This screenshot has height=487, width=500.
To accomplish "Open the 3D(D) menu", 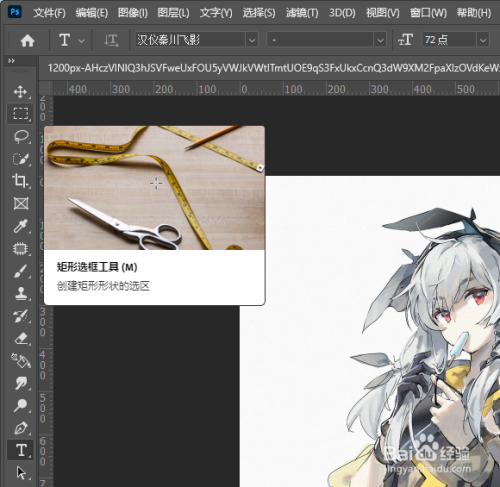I will [x=342, y=13].
